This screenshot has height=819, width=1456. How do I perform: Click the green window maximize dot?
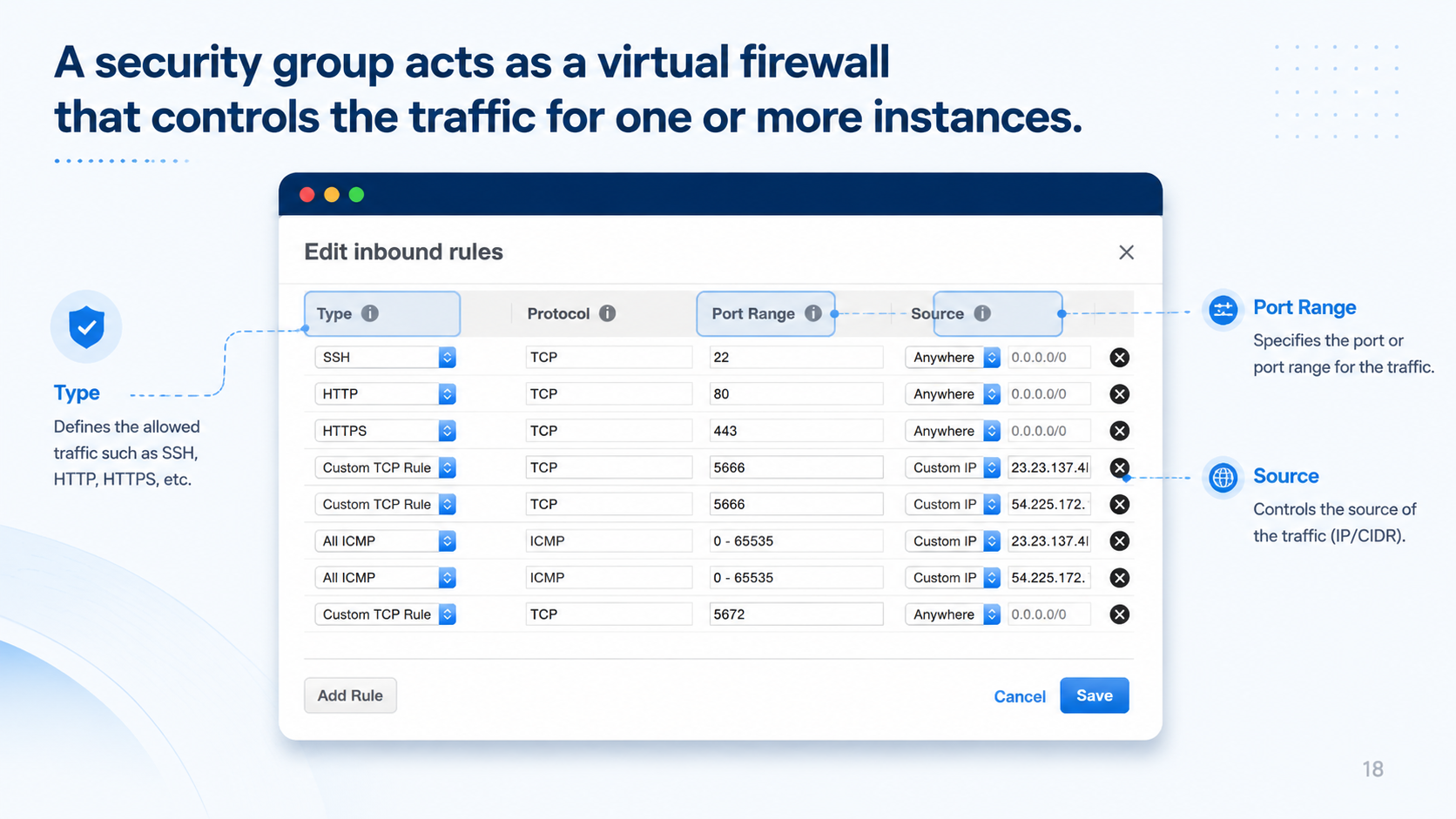356,195
